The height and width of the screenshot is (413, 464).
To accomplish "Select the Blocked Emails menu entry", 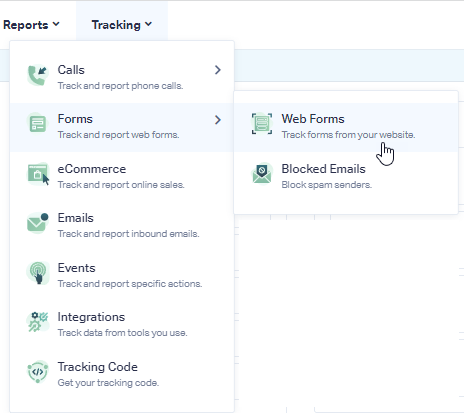I will pos(346,177).
